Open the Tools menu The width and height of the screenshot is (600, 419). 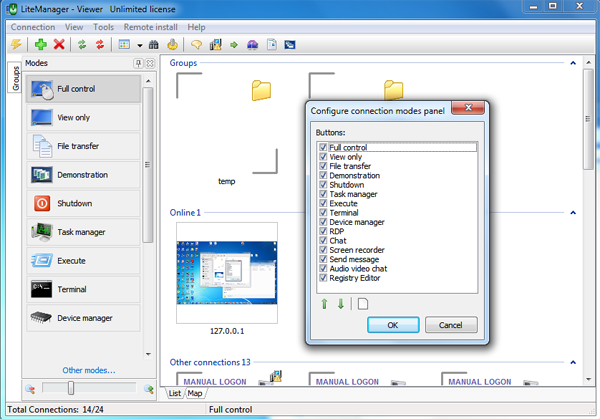[x=103, y=27]
